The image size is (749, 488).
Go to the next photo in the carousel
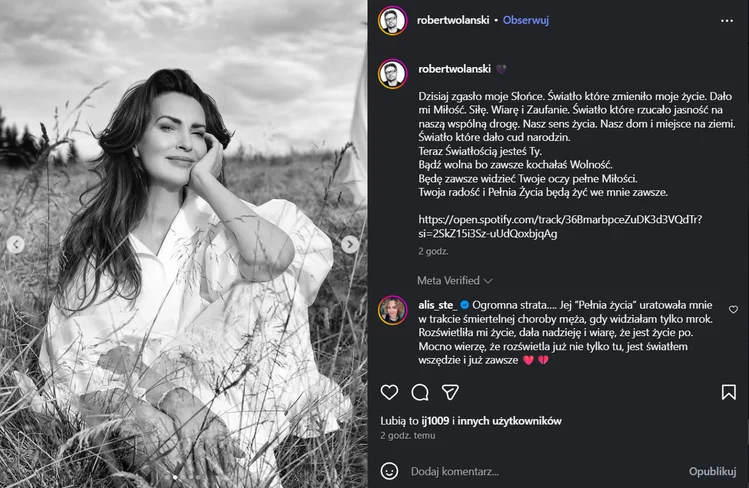pyautogui.click(x=350, y=244)
